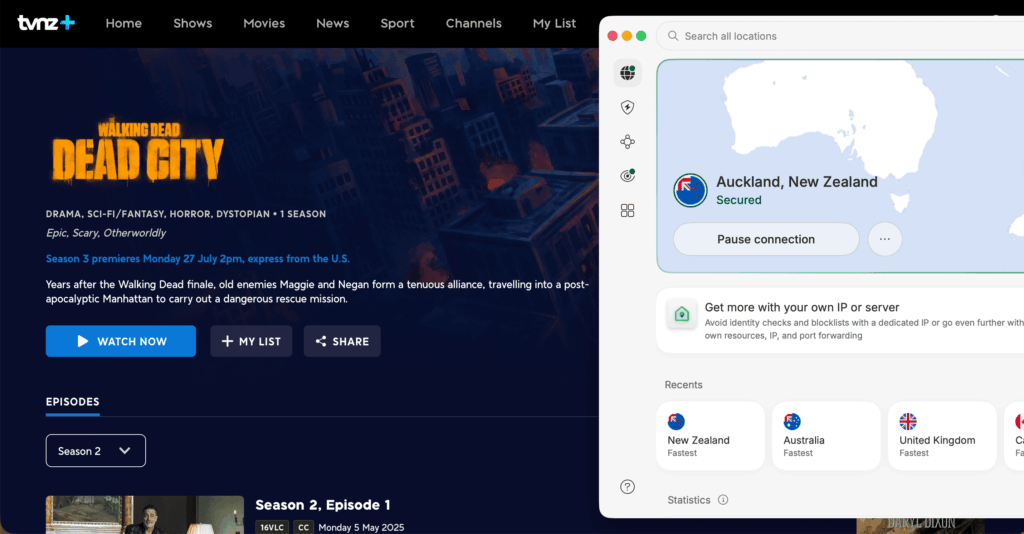Screen dimensions: 1024x534
Task: Click the Season 2, Episode 1 title
Action: (x=323, y=505)
